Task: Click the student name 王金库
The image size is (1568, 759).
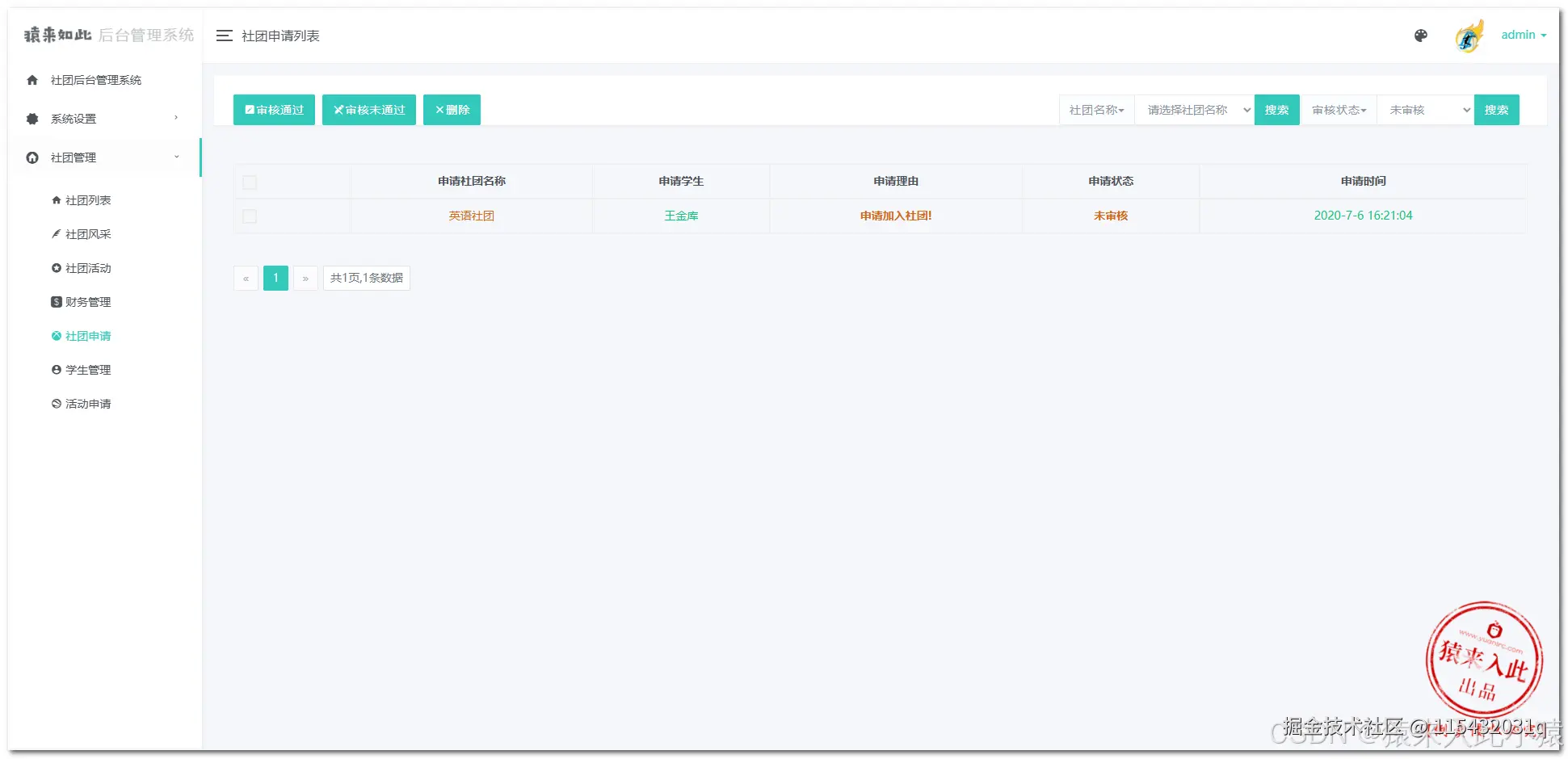Action: [681, 216]
